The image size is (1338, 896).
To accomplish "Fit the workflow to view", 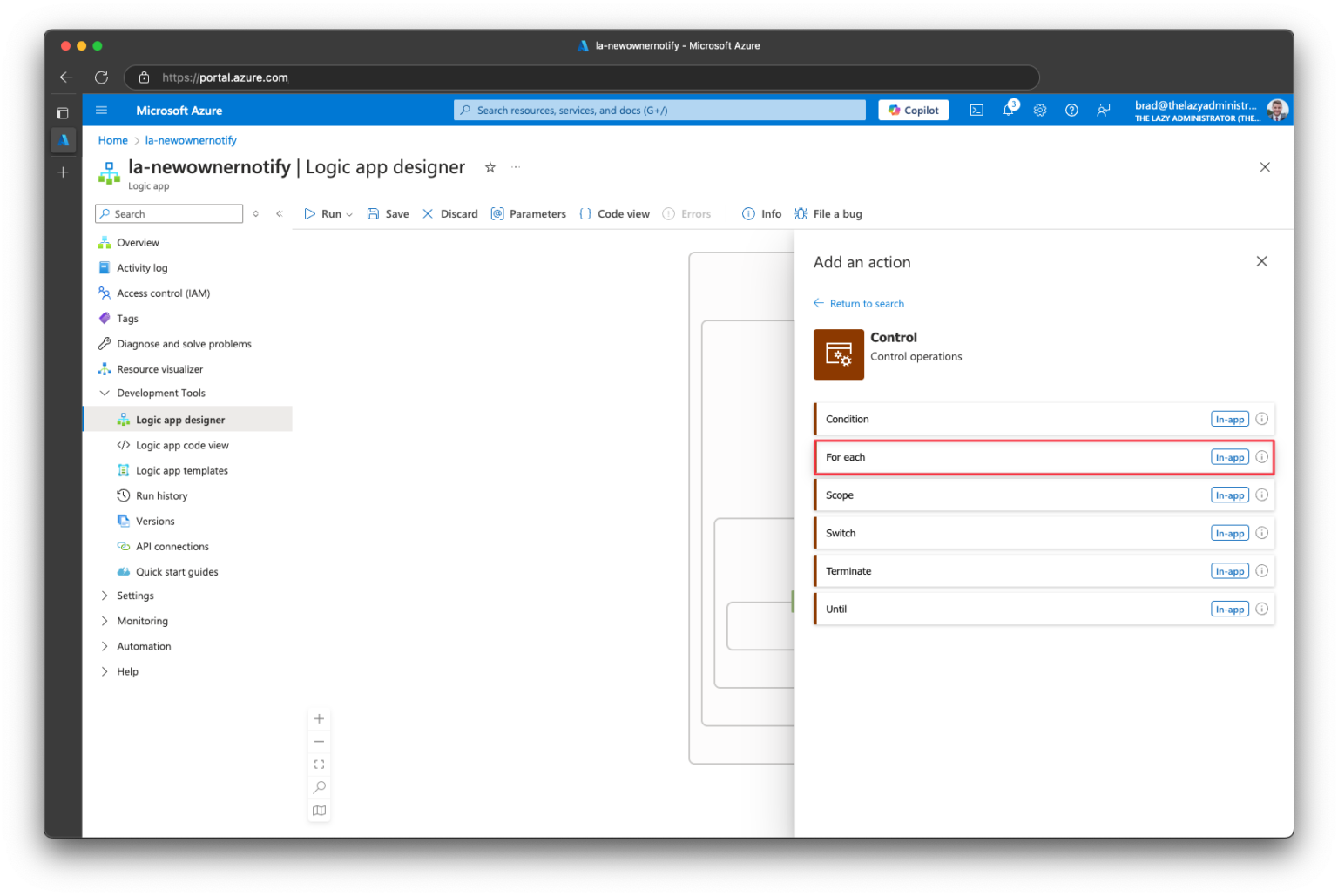I will [319, 765].
